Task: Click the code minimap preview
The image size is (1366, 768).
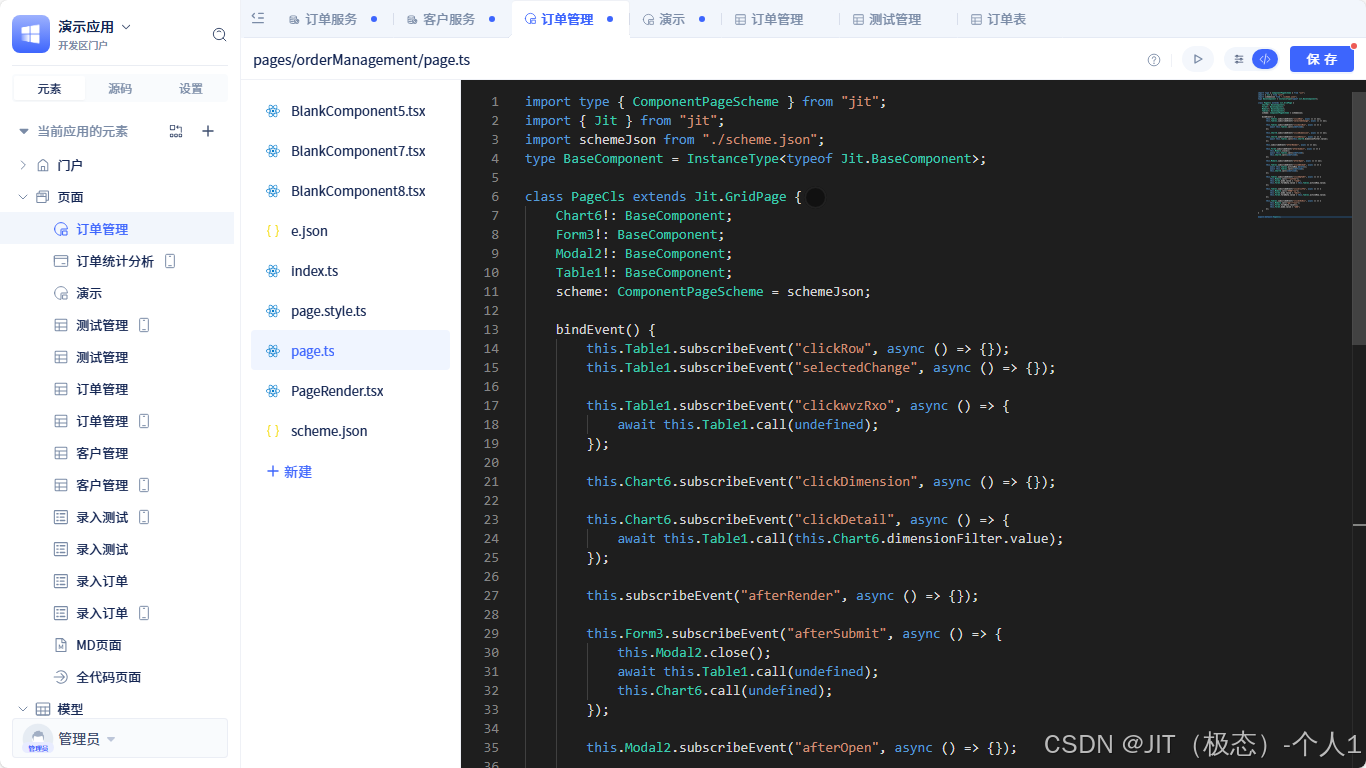Action: coord(1304,153)
